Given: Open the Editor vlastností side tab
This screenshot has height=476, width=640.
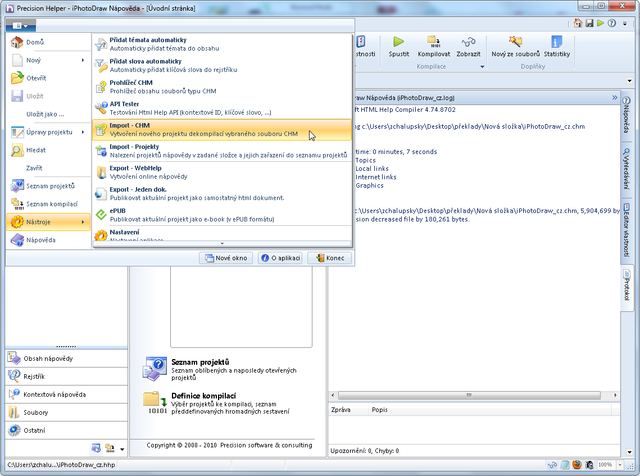Looking at the screenshot, I should [x=626, y=230].
